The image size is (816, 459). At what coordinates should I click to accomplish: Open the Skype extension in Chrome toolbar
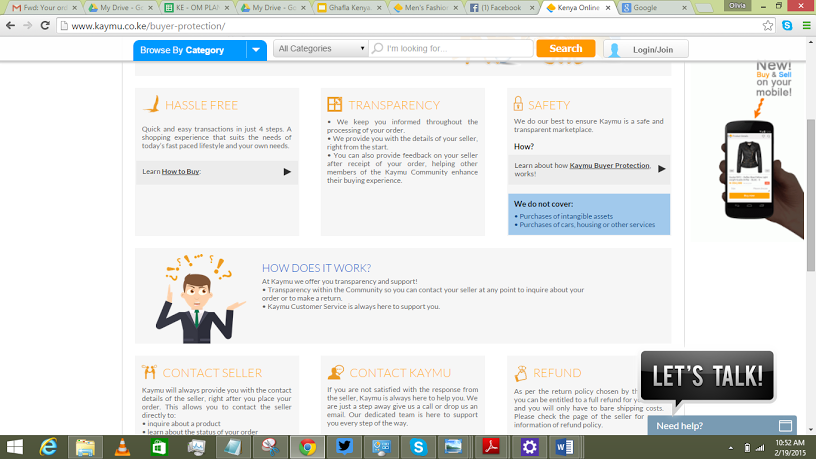pyautogui.click(x=787, y=26)
